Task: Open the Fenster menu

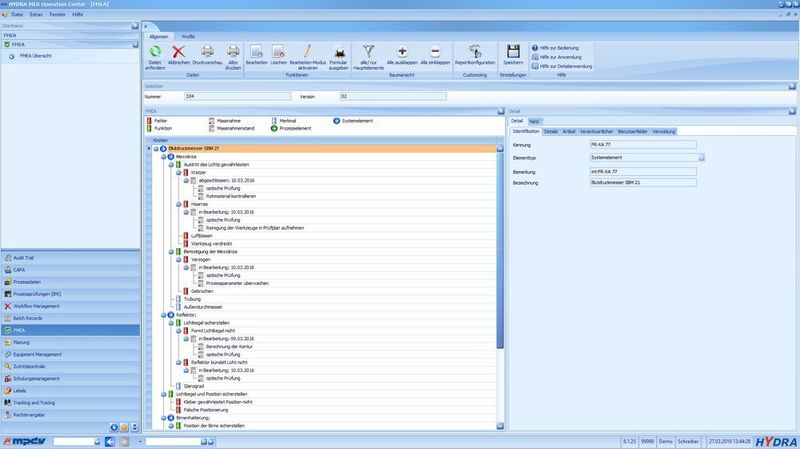Action: (x=58, y=14)
